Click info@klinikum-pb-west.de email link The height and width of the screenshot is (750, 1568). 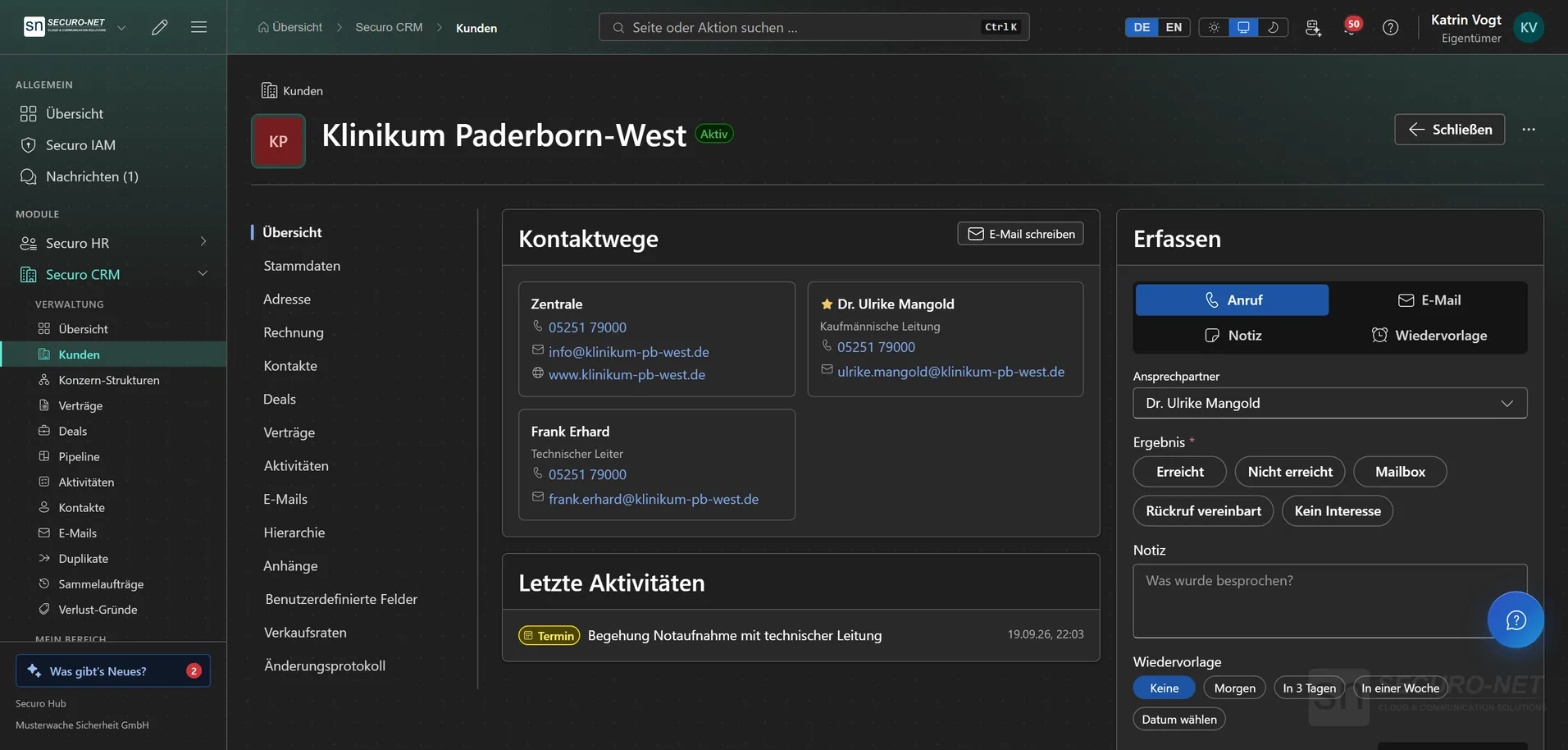point(628,352)
